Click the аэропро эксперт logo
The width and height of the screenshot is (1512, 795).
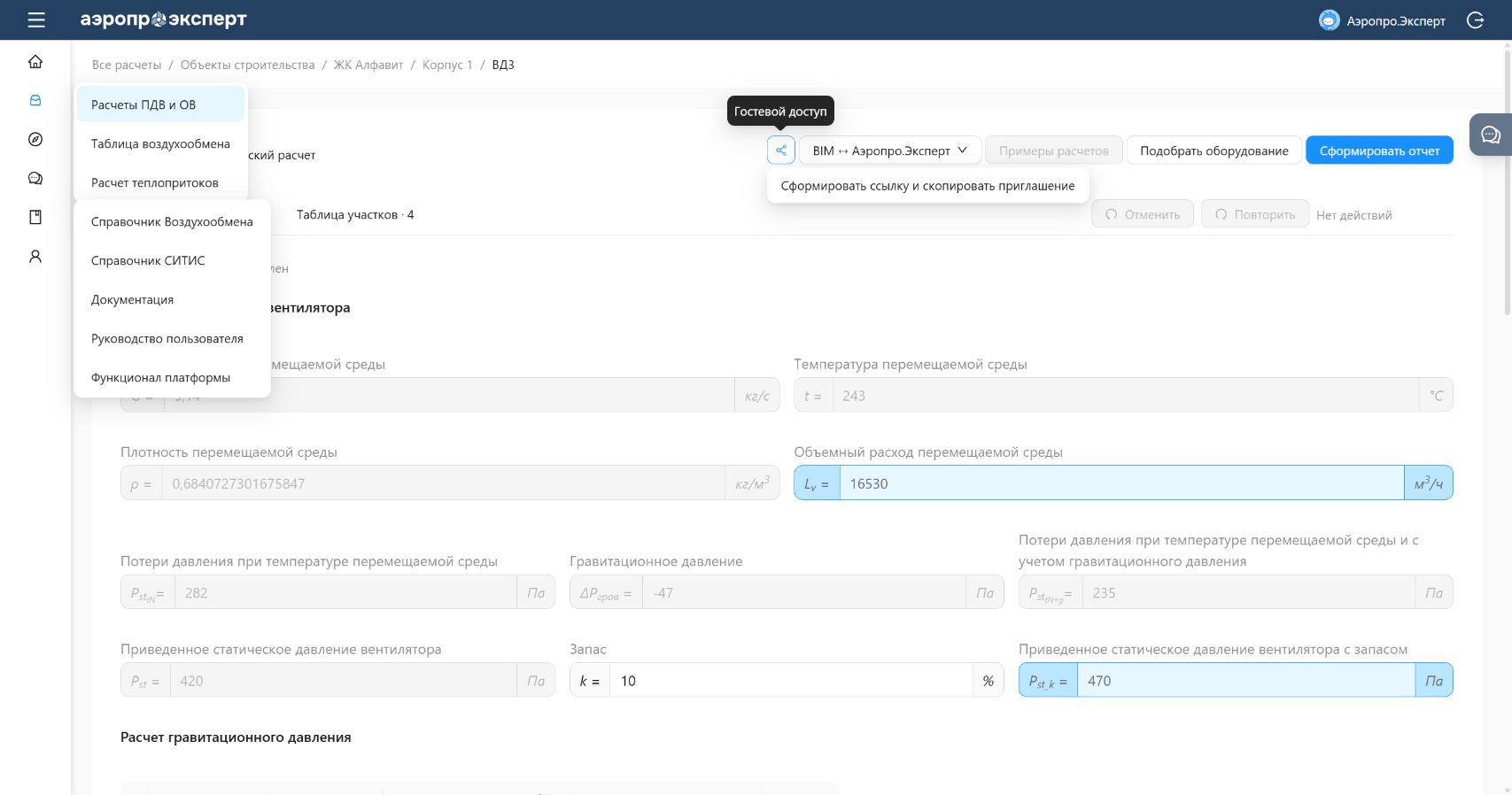[164, 19]
